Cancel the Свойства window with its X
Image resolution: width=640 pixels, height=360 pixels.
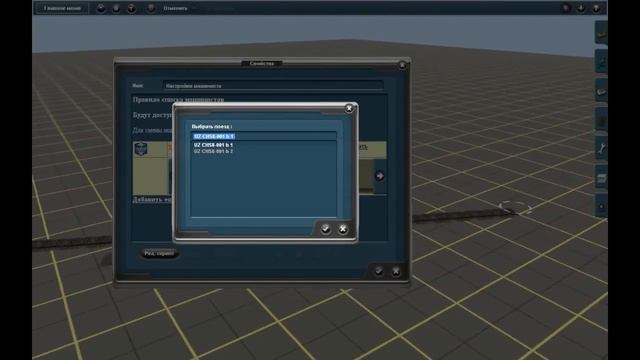(x=396, y=271)
